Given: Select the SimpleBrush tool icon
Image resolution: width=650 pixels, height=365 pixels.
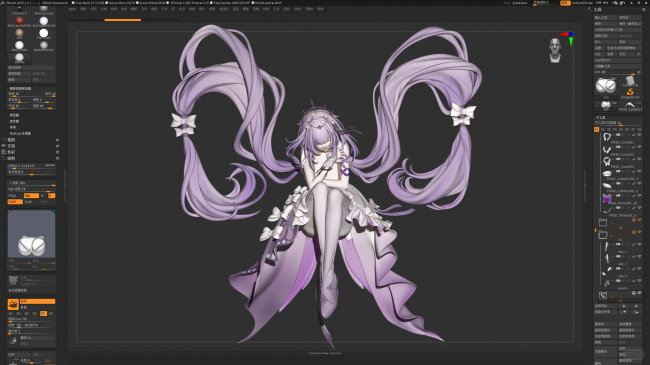Looking at the screenshot, I should click(631, 92).
